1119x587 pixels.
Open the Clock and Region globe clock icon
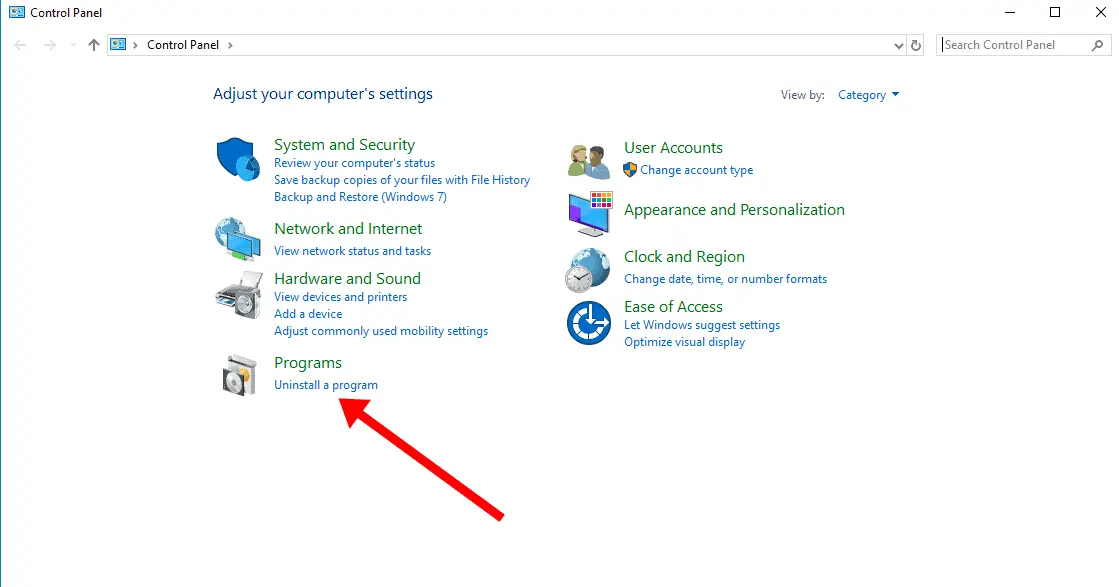tap(588, 270)
